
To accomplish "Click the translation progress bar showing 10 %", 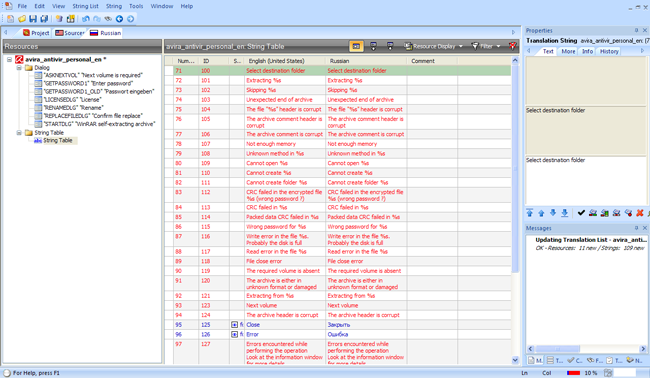I will pyautogui.click(x=574, y=373).
